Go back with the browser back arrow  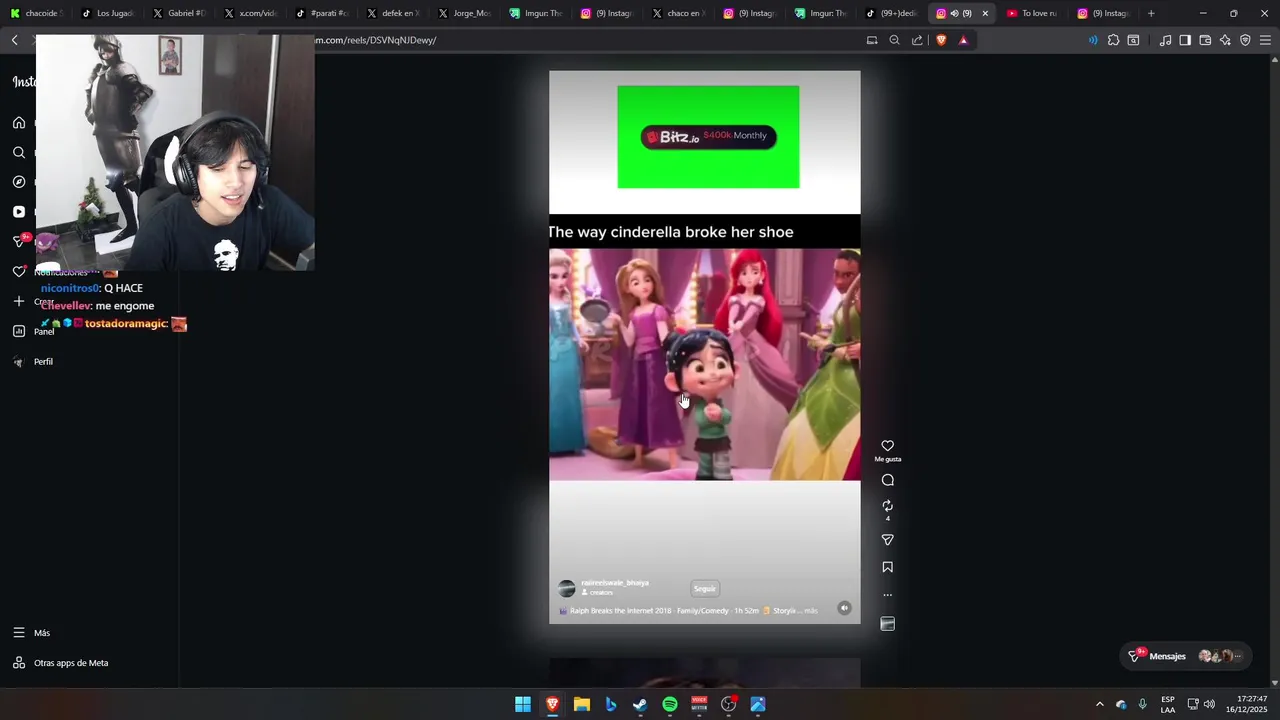15,40
